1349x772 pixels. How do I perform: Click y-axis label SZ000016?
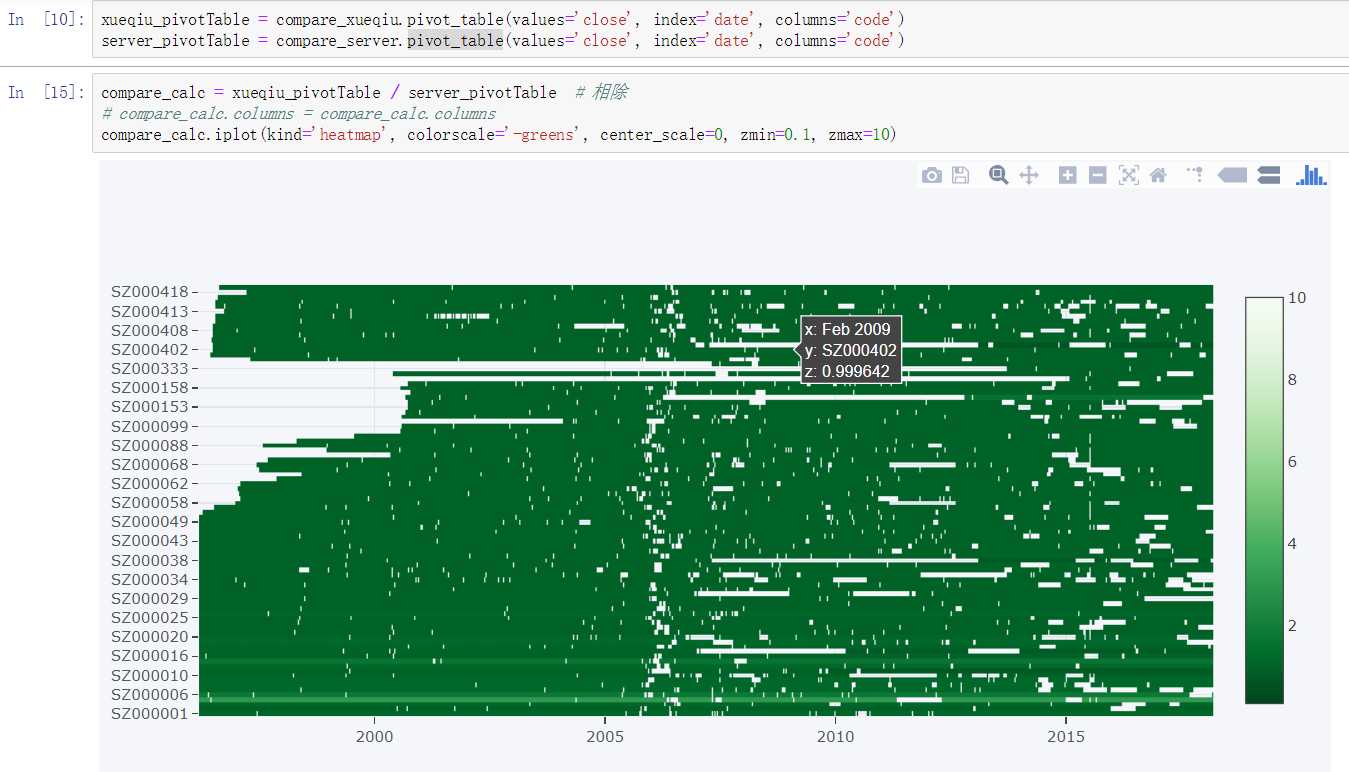149,655
